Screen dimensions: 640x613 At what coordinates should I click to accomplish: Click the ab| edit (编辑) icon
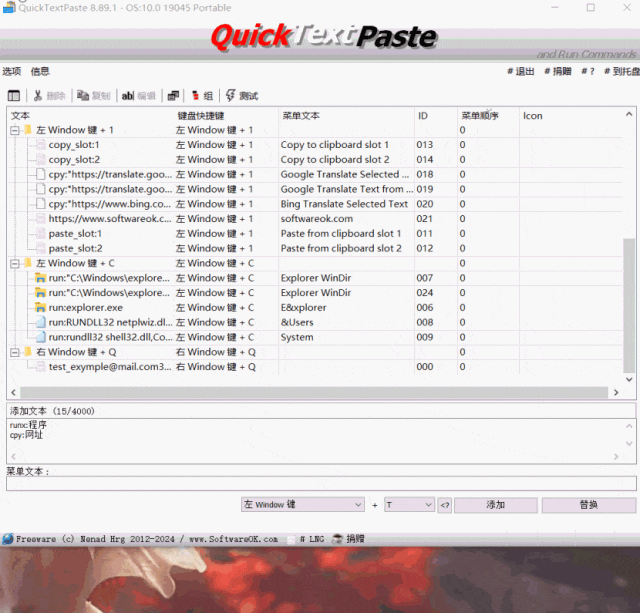[128, 96]
